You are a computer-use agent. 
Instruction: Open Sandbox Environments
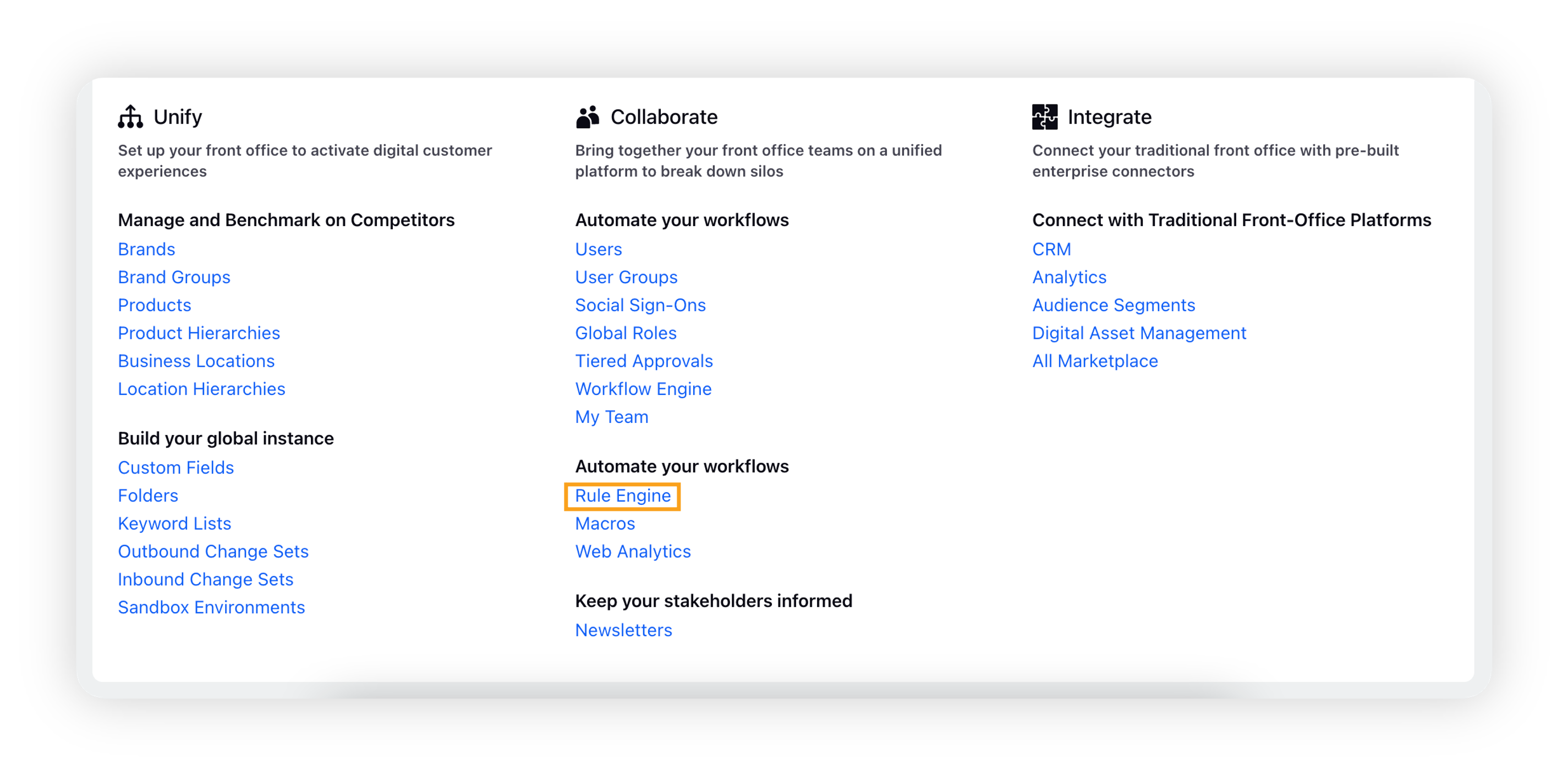coord(211,607)
